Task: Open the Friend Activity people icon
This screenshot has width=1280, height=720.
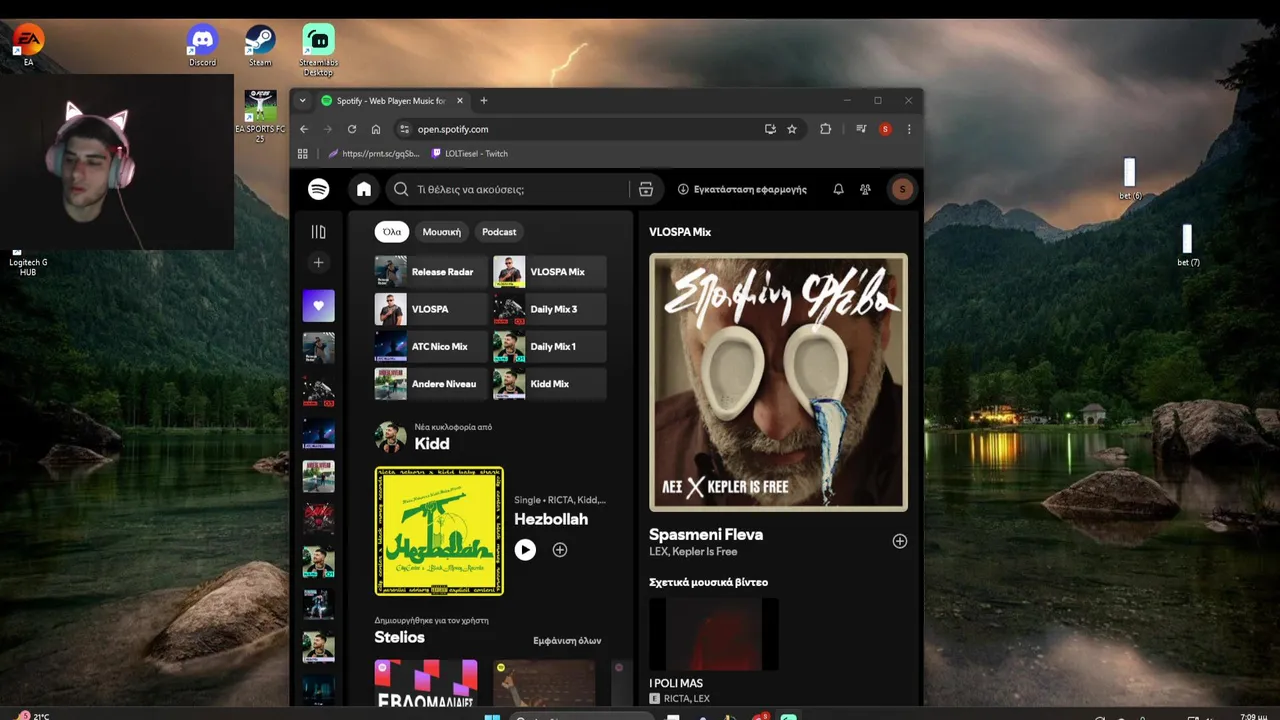Action: 865,189
